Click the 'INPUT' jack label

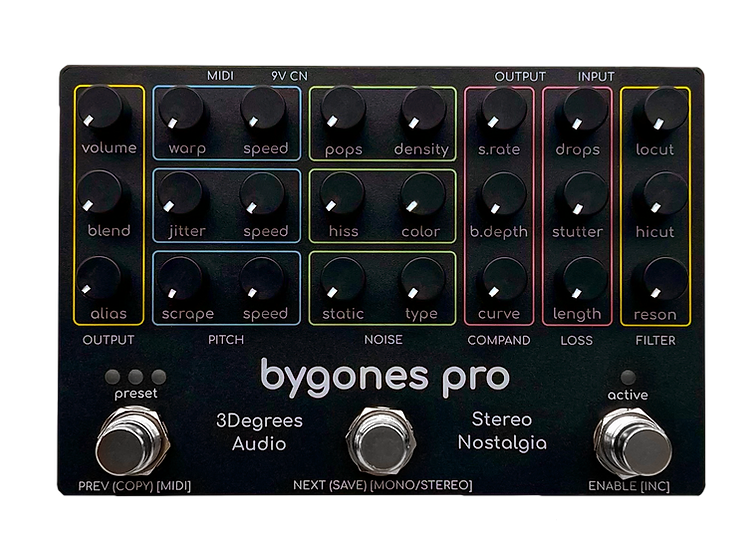(x=596, y=77)
